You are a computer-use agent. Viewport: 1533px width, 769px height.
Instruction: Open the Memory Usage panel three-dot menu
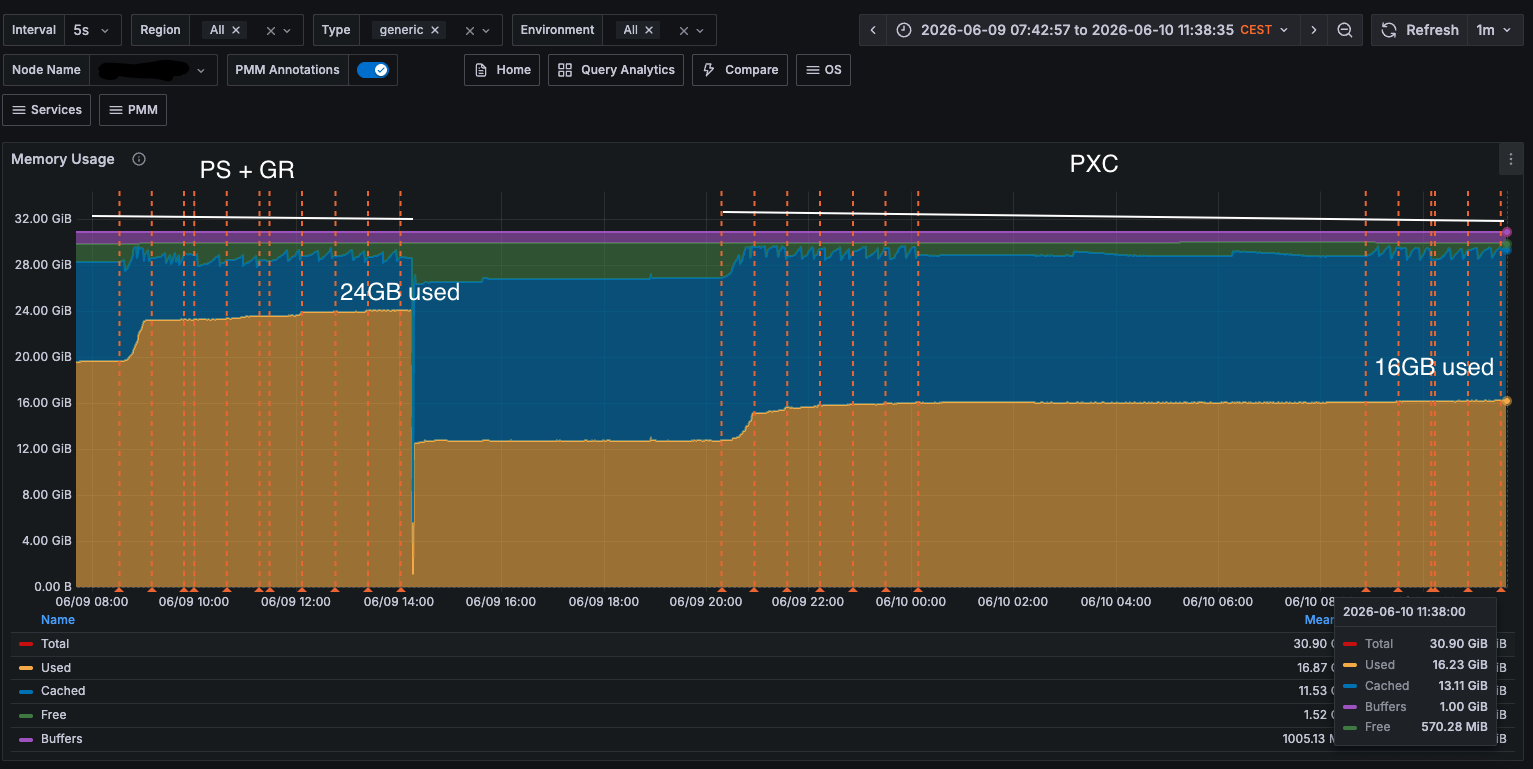[1511, 159]
